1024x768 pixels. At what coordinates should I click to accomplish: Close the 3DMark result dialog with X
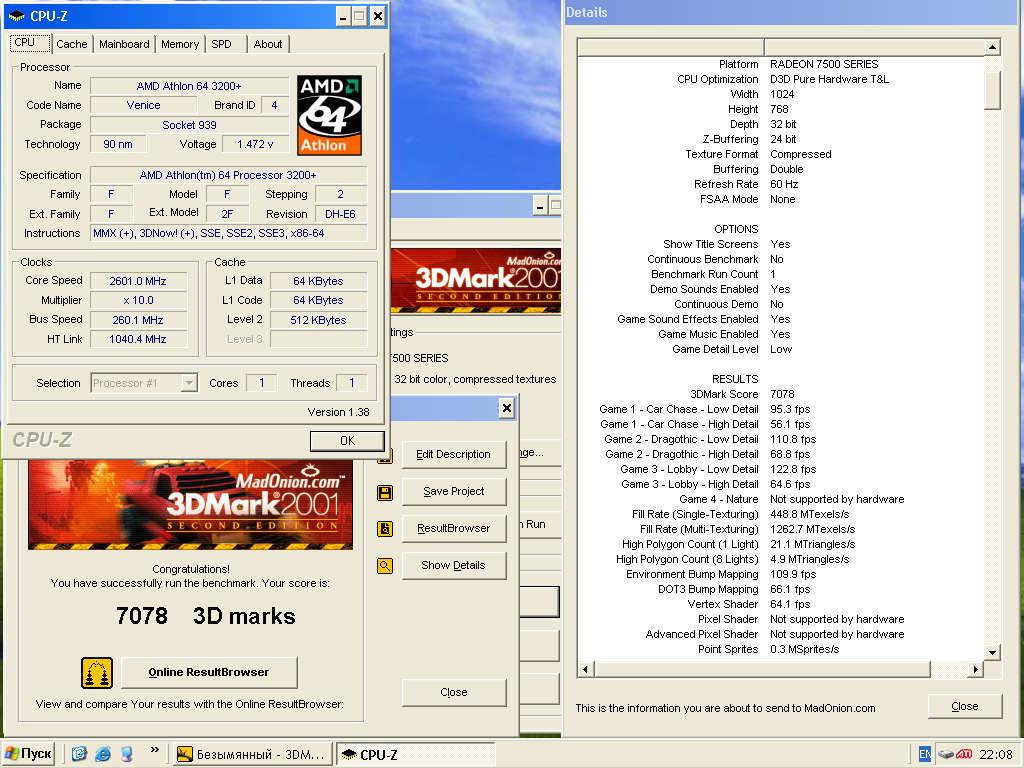506,409
